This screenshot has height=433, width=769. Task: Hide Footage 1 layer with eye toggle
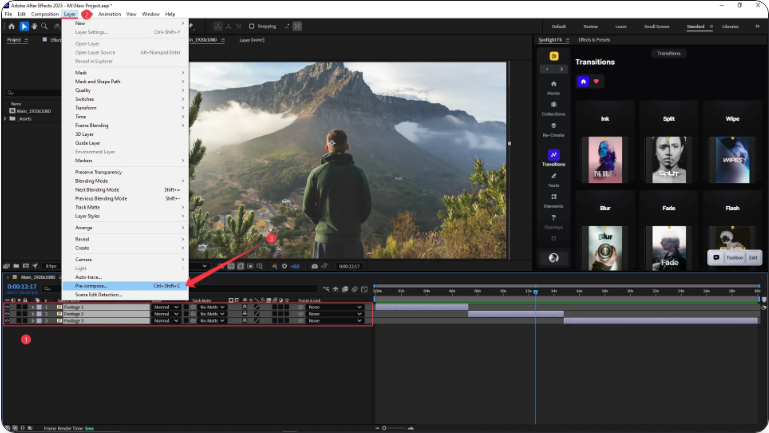tap(7, 307)
